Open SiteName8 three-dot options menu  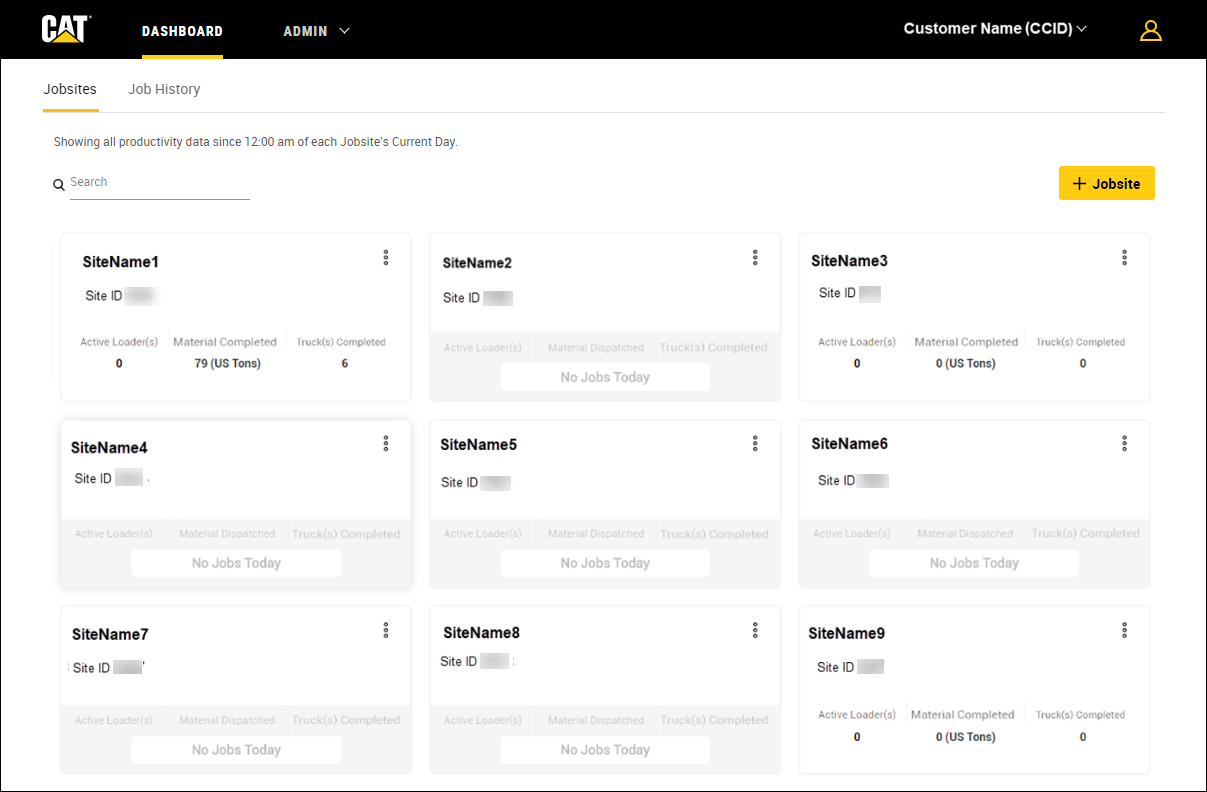(x=755, y=630)
